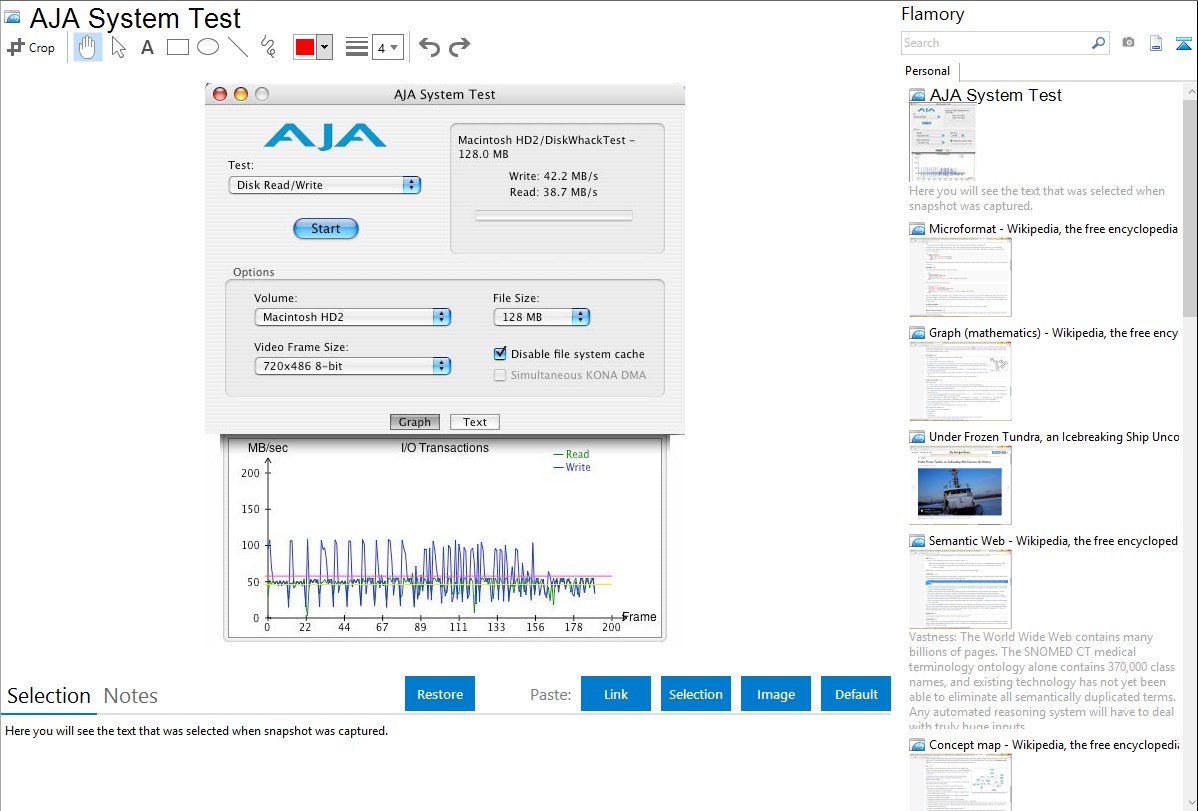Open the Volume Macintosh HD2 dropdown
1198x811 pixels.
pyautogui.click(x=352, y=316)
